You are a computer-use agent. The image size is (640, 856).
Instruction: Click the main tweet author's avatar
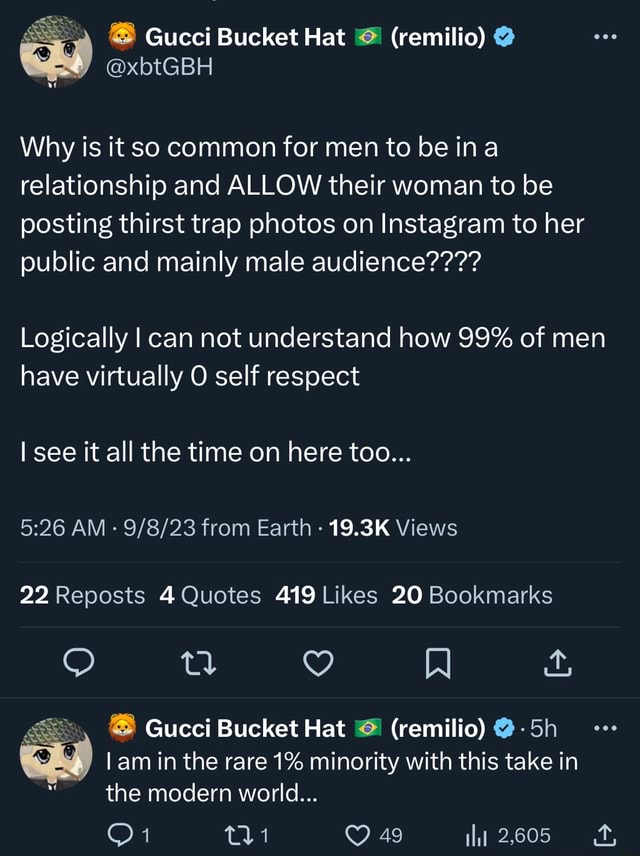coord(55,52)
